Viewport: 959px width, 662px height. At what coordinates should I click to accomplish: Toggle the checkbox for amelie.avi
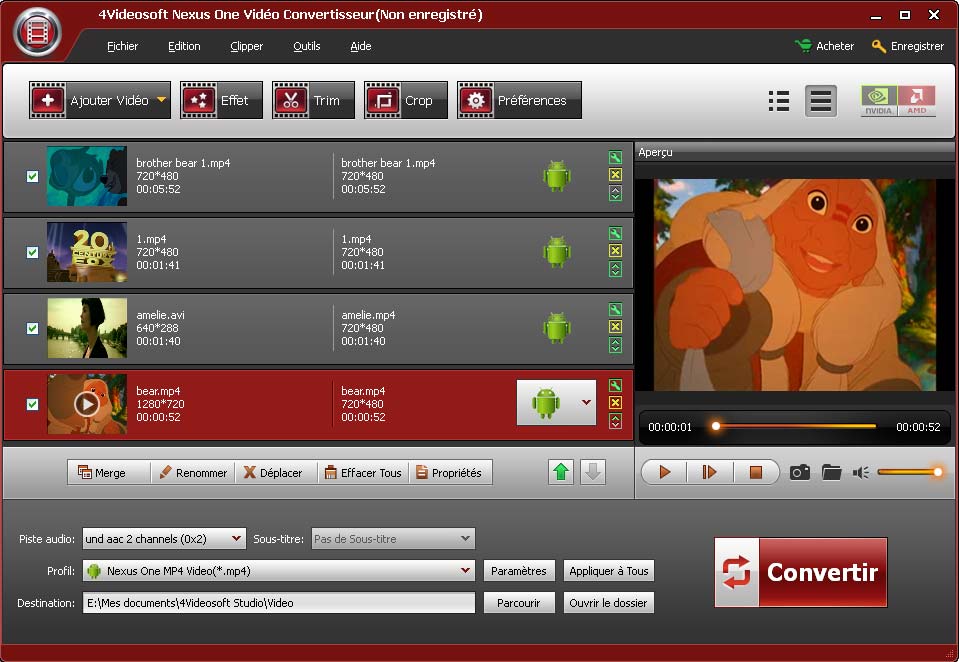[x=32, y=328]
